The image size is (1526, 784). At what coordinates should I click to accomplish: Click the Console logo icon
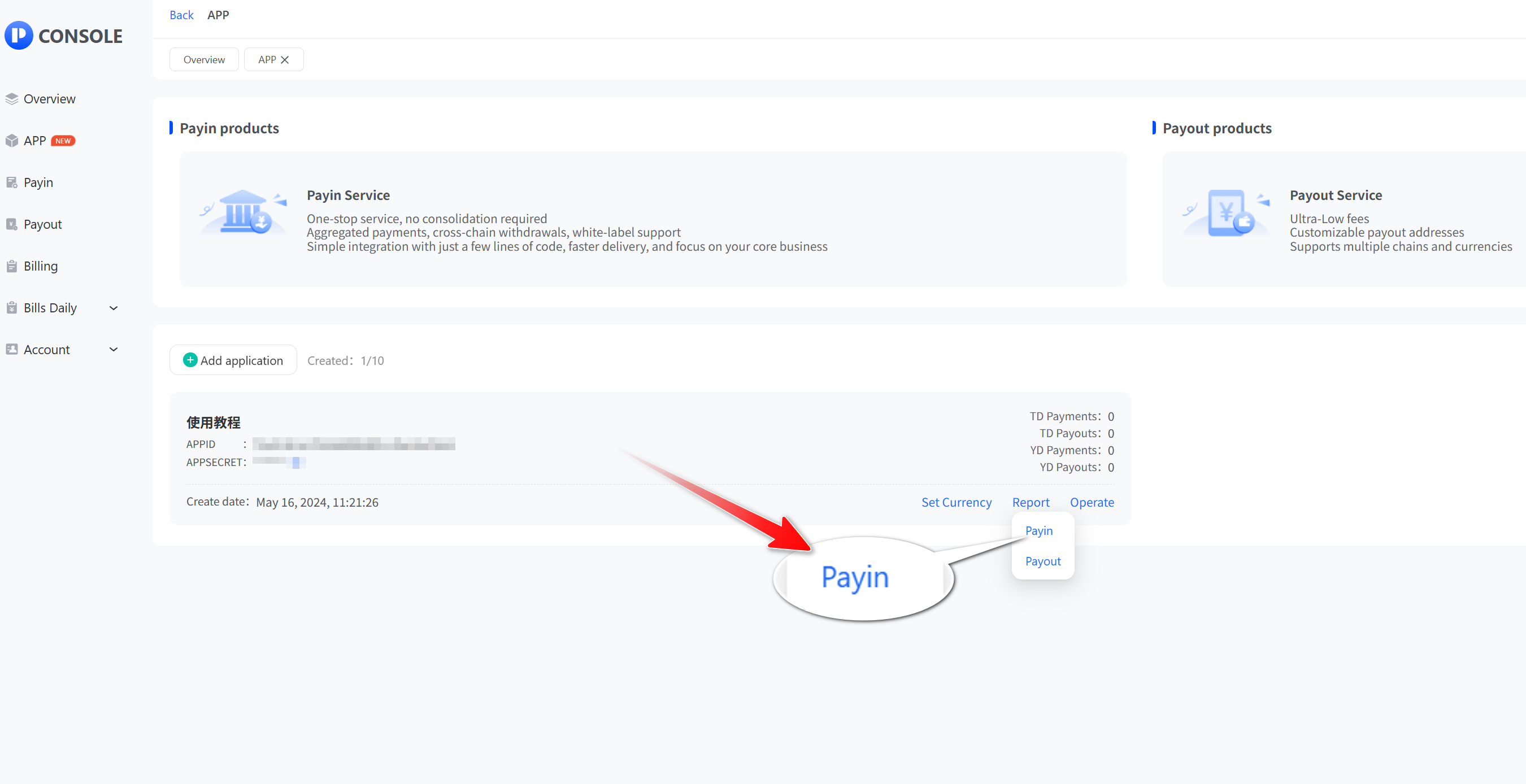pos(19,36)
